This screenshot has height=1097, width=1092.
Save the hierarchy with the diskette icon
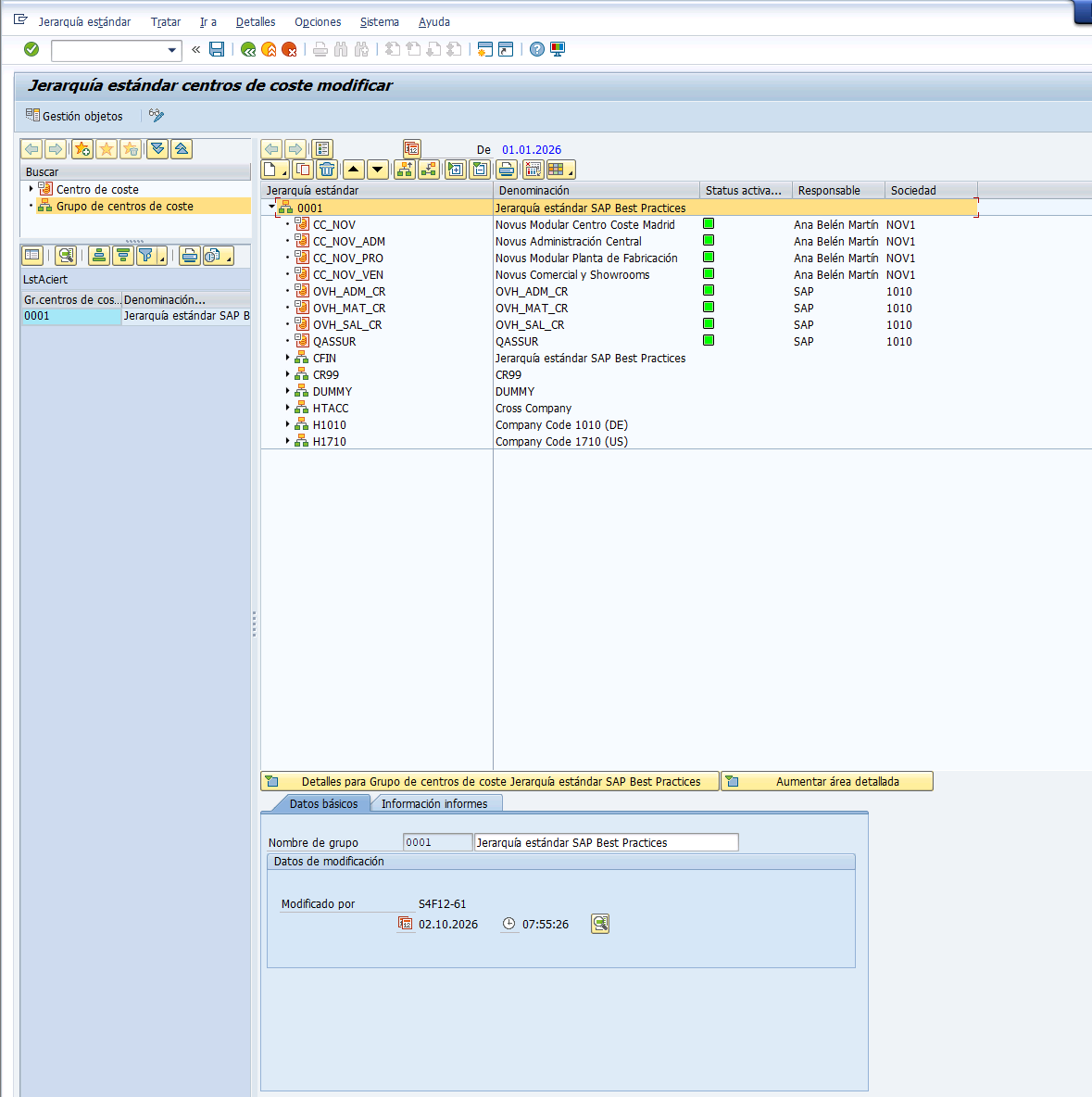pos(217,49)
